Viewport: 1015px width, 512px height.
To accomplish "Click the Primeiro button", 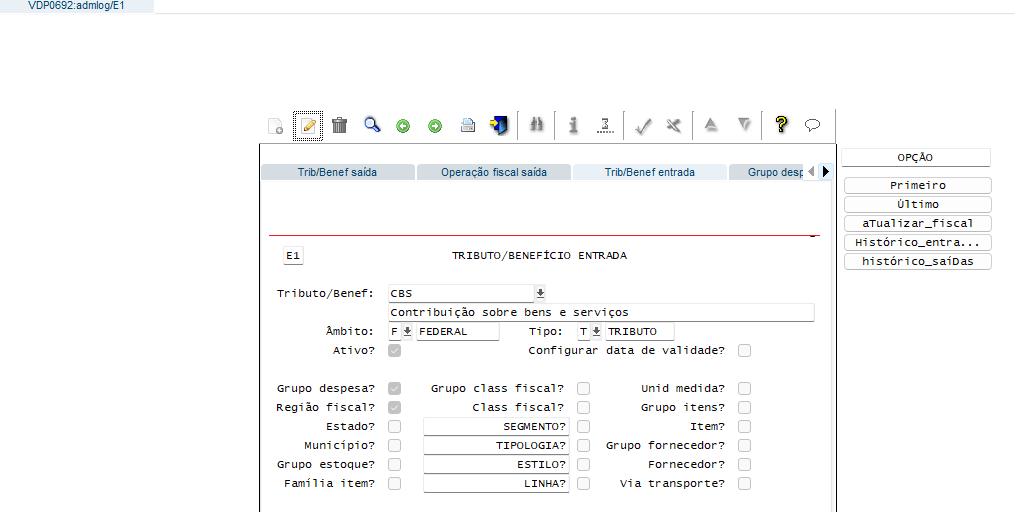I will (x=917, y=185).
